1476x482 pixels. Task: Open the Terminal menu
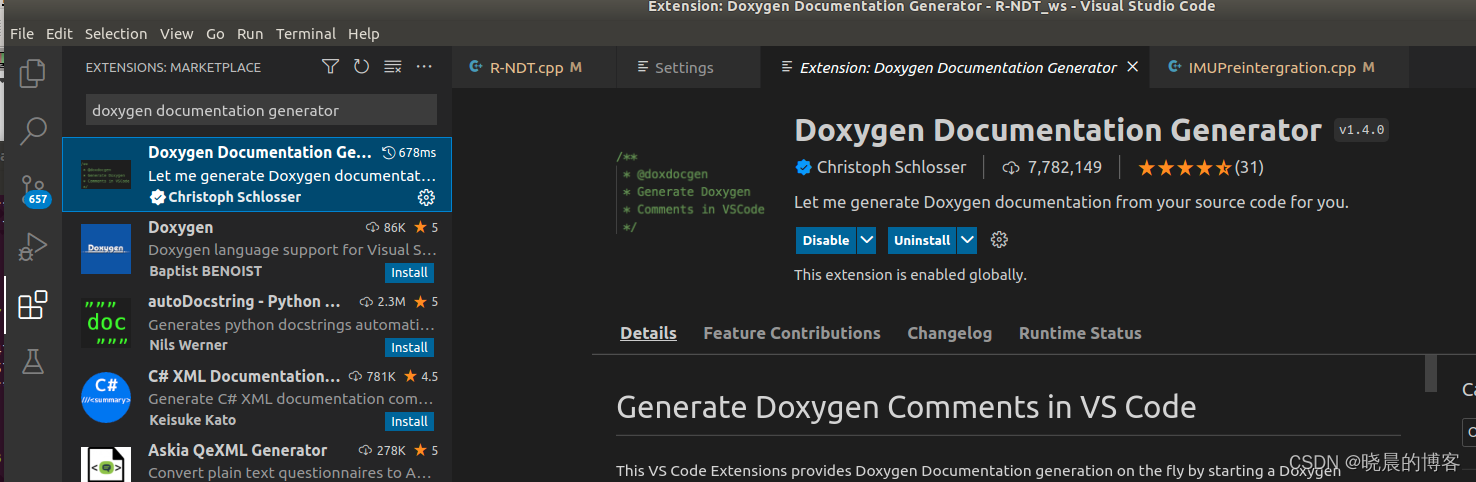click(306, 33)
